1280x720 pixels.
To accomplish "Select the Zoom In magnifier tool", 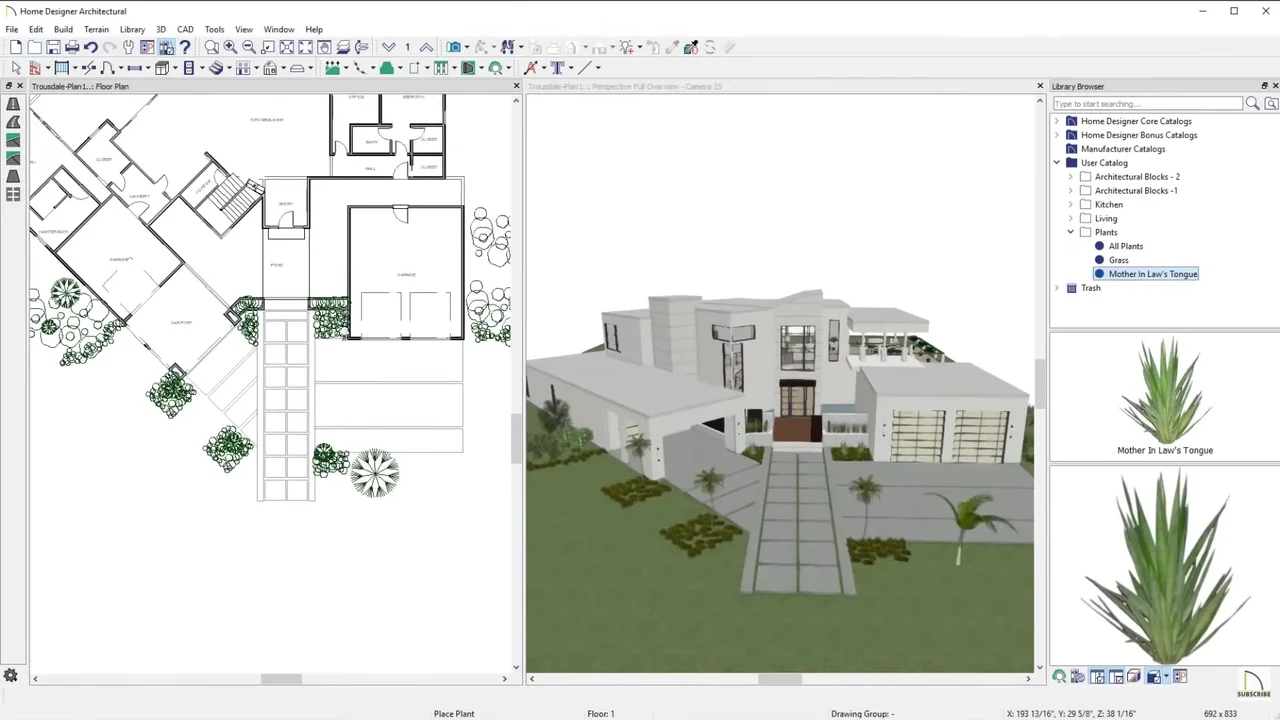I will pos(230,47).
